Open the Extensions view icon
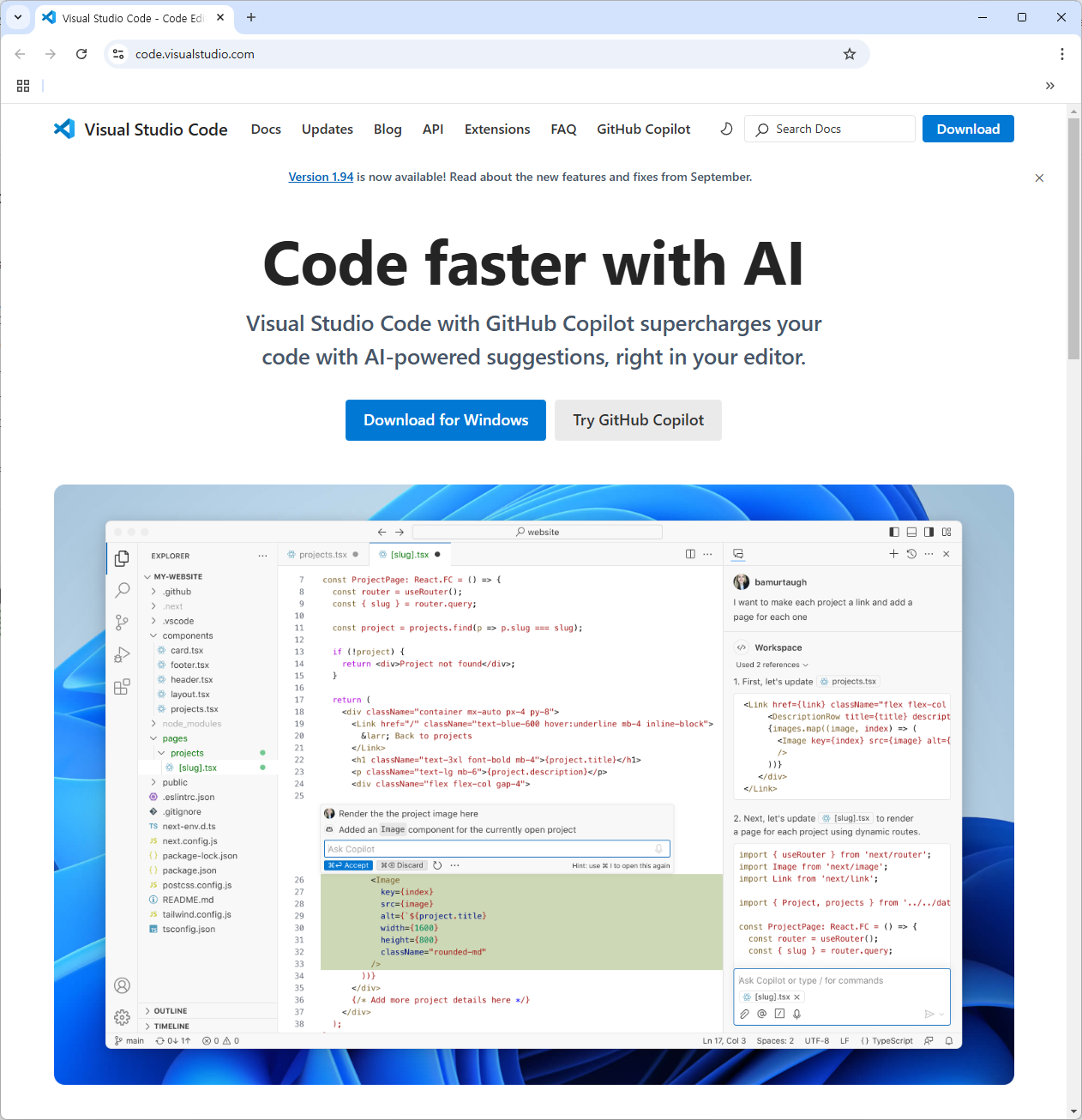 [x=122, y=686]
